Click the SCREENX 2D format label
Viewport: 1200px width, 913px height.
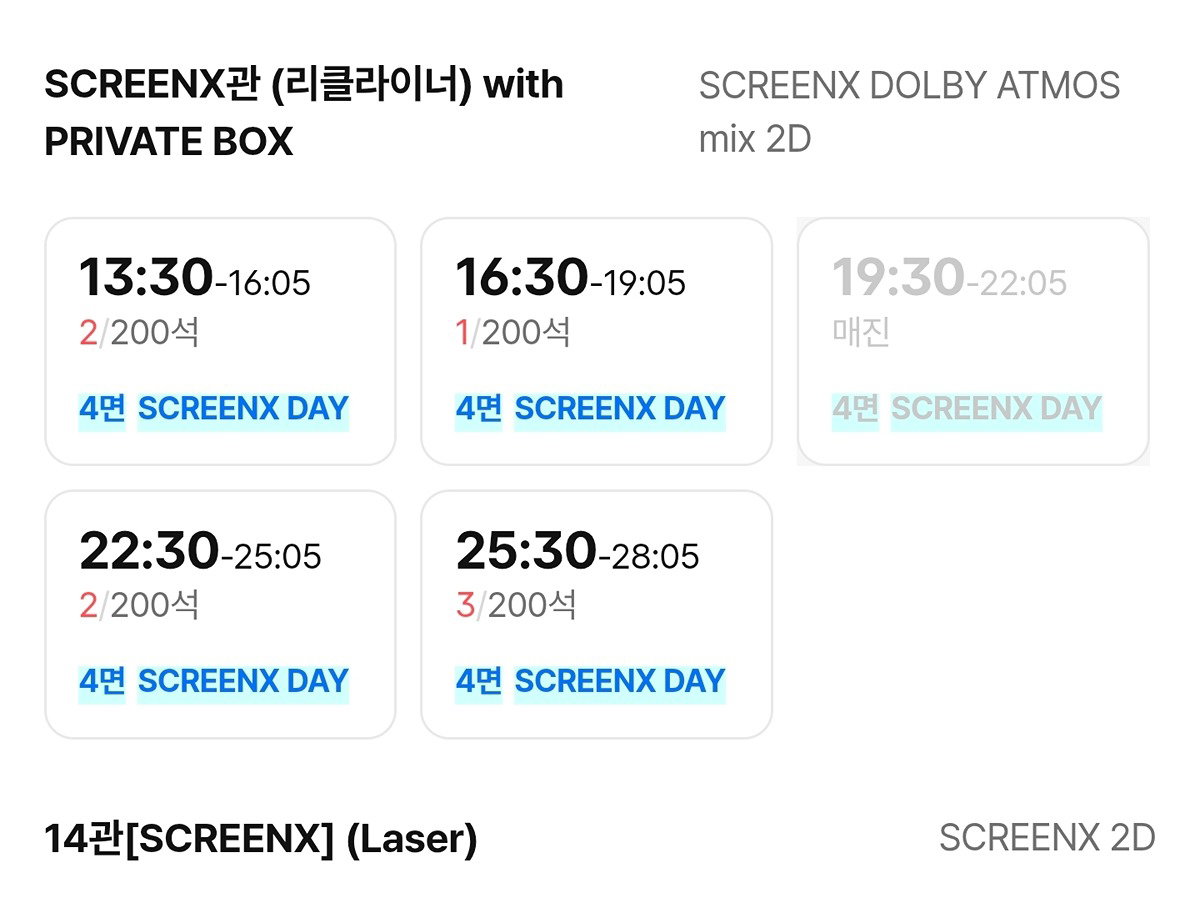click(1047, 838)
